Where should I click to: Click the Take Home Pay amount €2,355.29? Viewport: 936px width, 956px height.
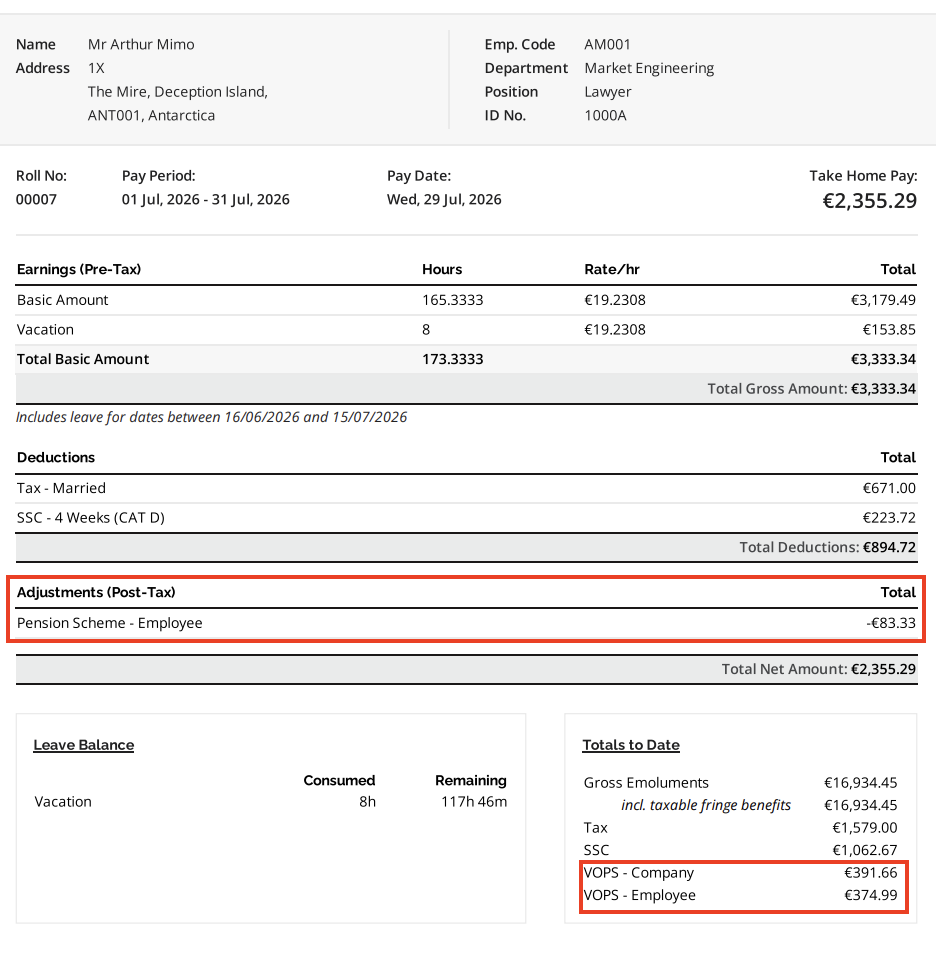pyautogui.click(x=869, y=201)
